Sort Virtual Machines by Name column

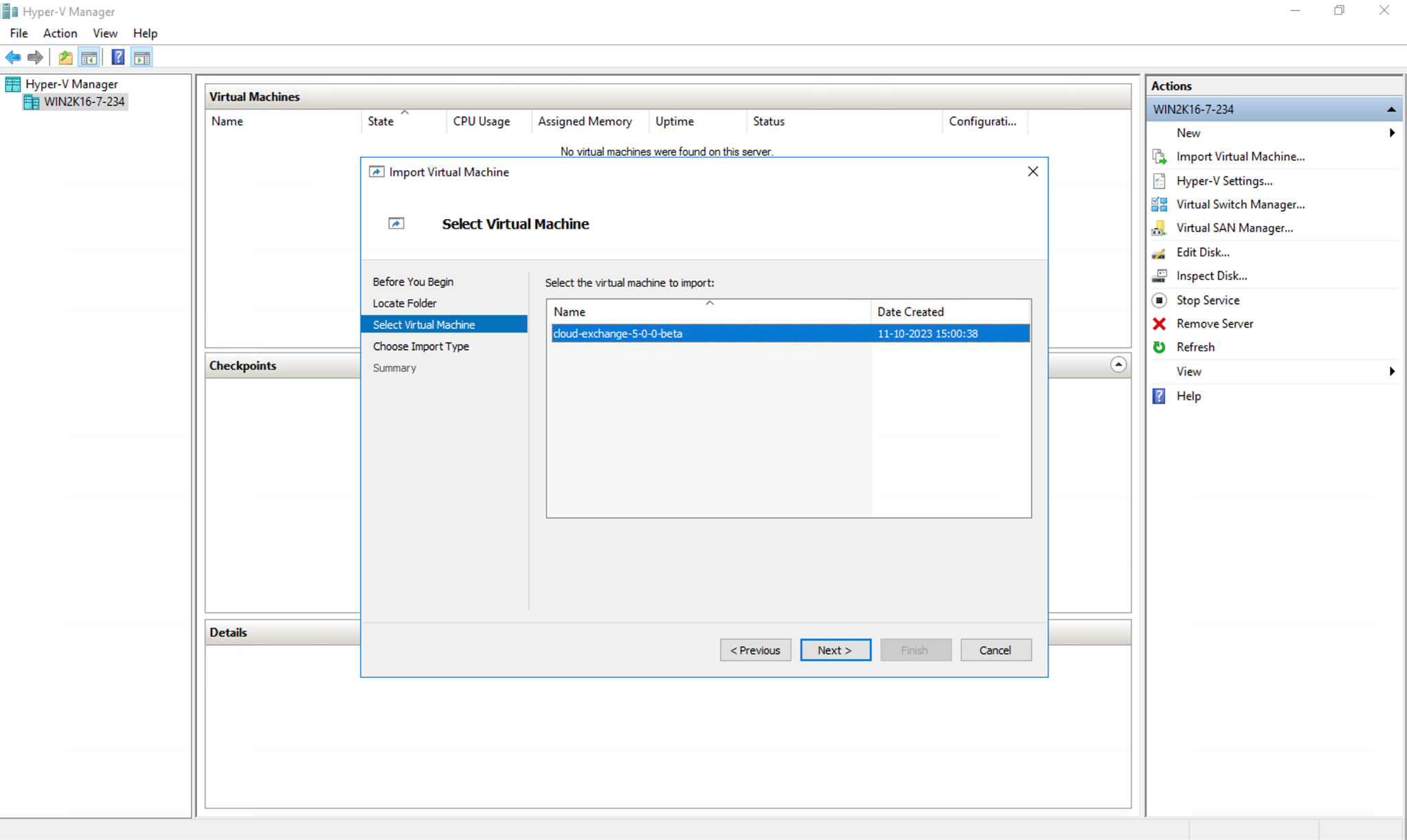[x=284, y=122]
